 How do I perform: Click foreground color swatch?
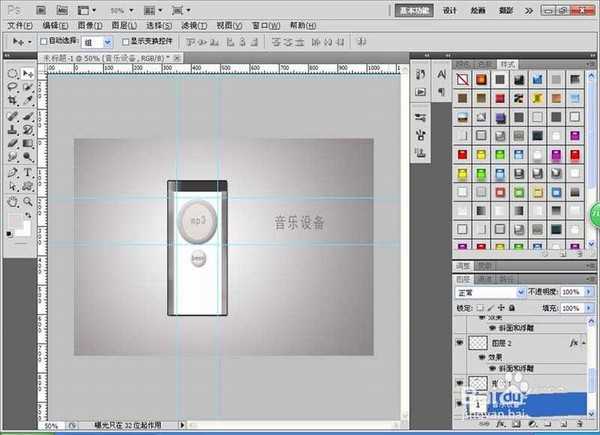pyautogui.click(x=15, y=220)
